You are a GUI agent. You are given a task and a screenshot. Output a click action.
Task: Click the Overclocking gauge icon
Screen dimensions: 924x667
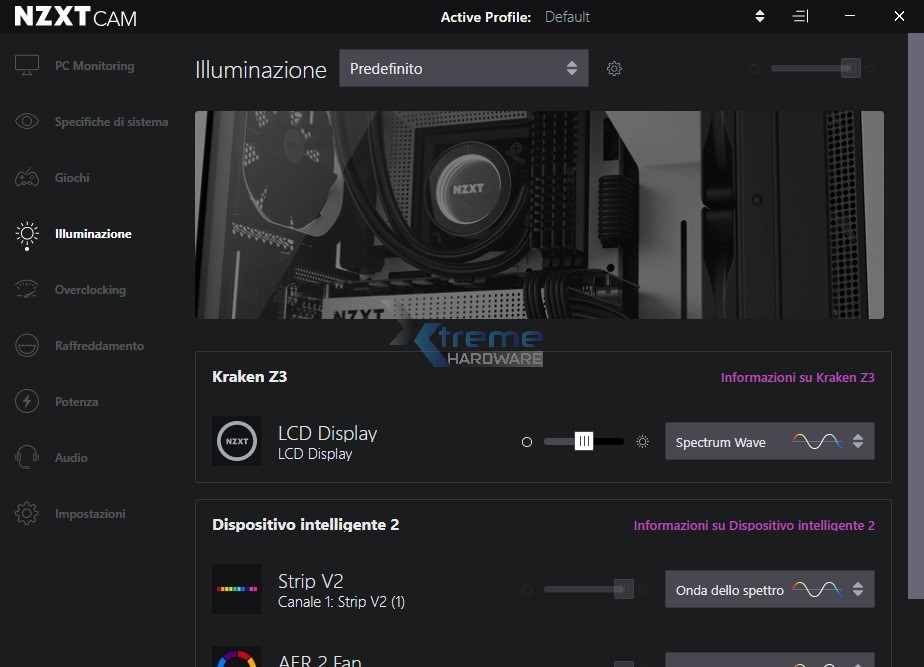click(x=27, y=290)
